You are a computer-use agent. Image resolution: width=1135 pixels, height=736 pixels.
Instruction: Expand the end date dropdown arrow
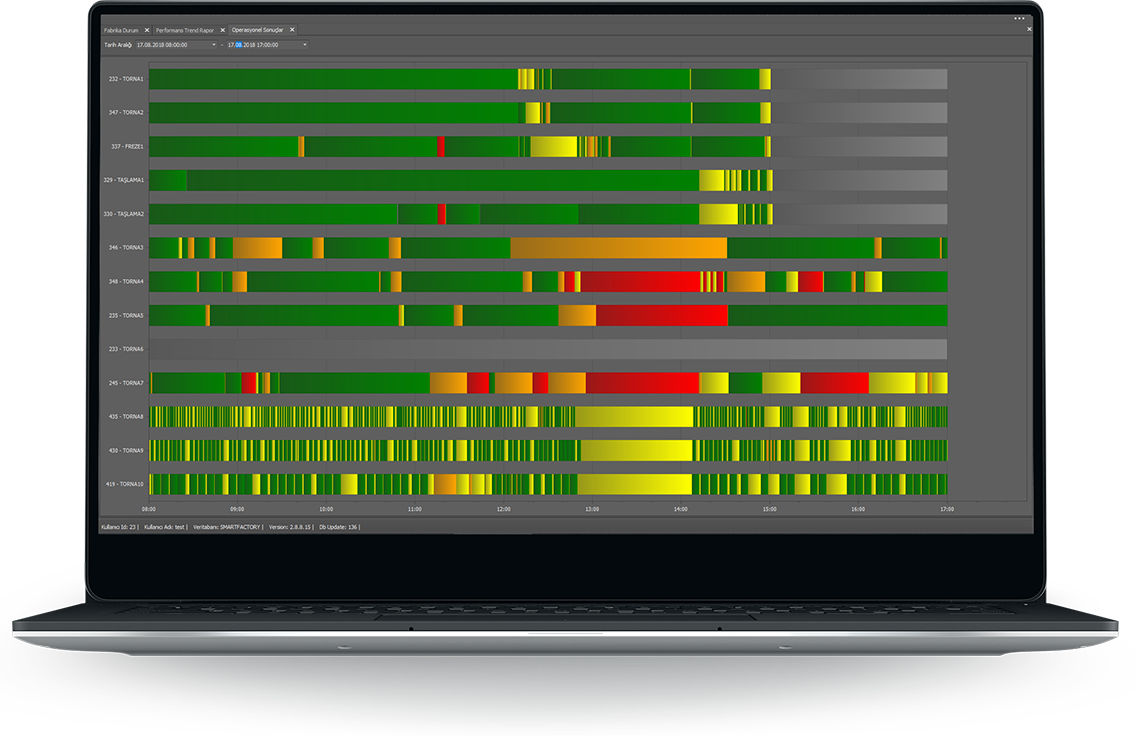[305, 45]
